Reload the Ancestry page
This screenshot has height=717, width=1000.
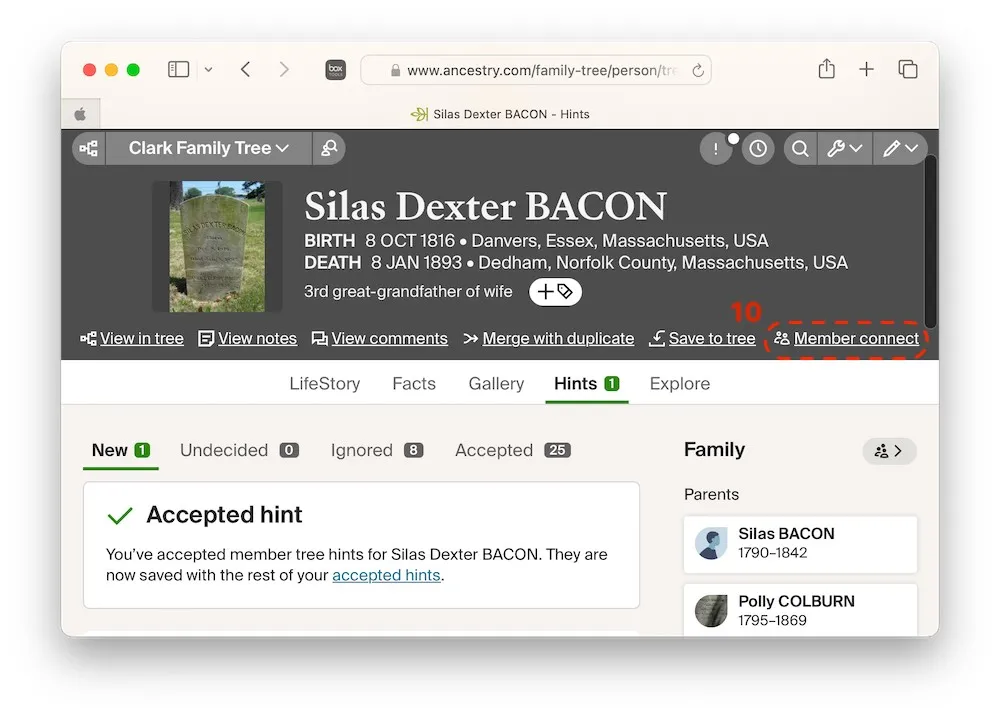[698, 70]
